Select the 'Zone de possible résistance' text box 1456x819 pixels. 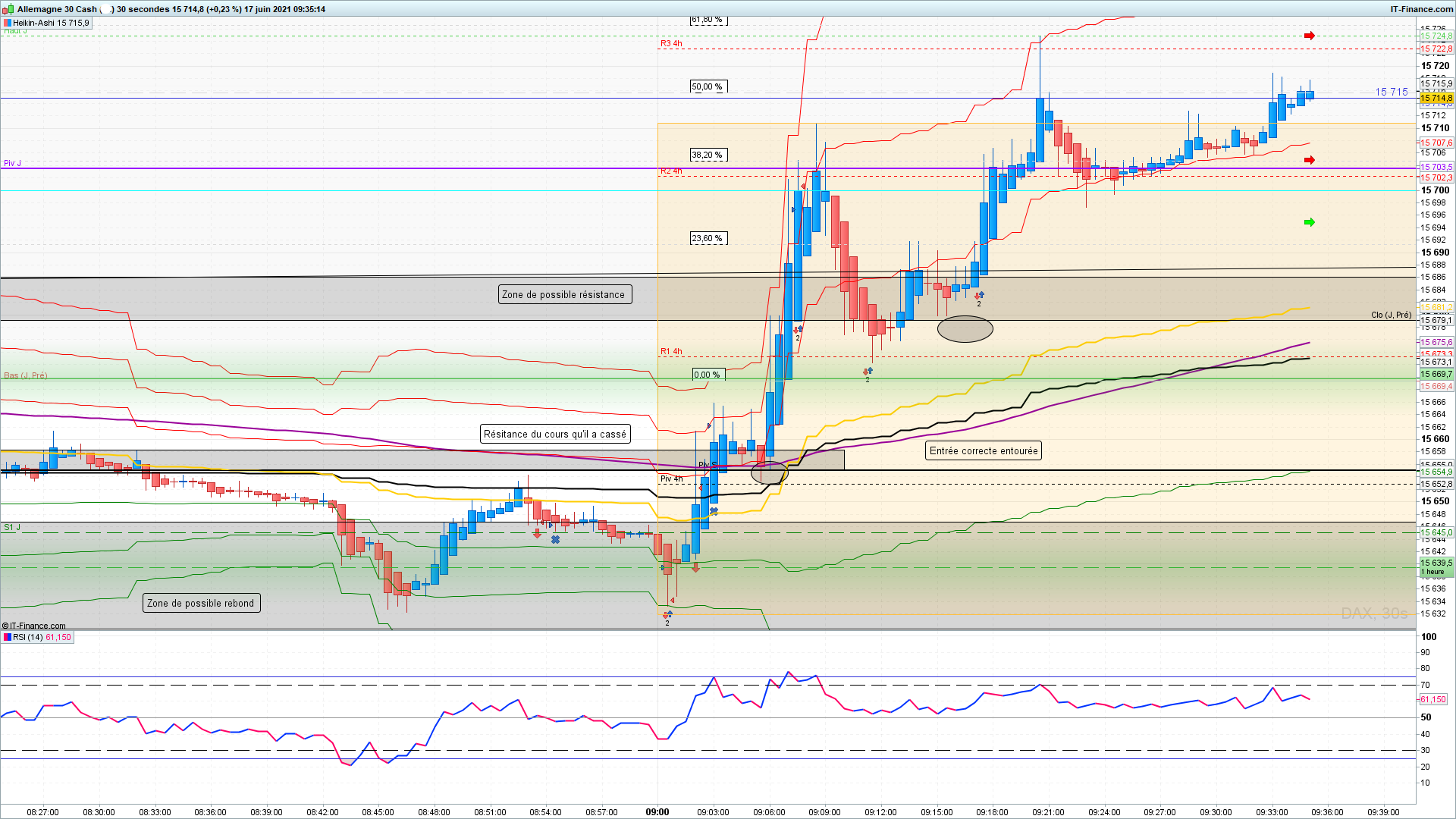[564, 294]
